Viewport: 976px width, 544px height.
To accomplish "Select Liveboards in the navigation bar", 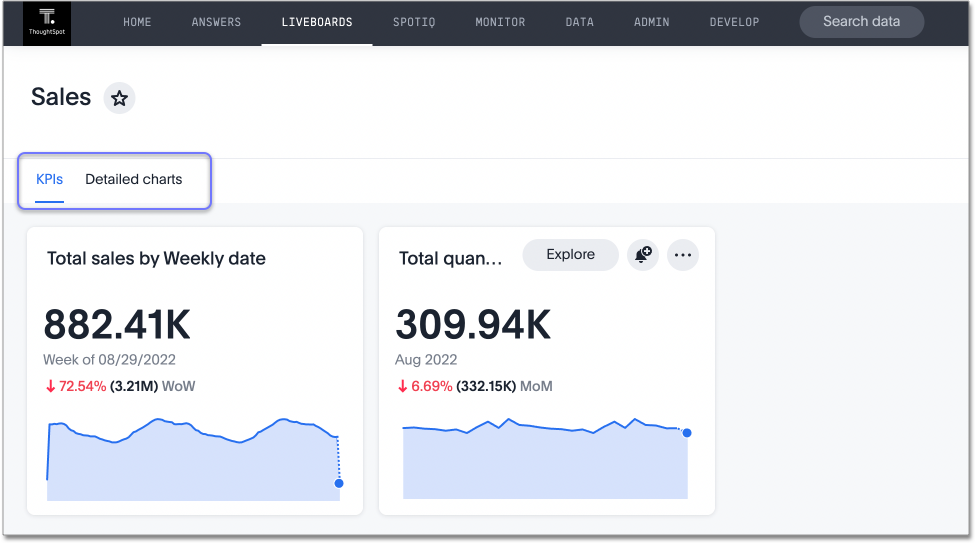I will tap(317, 22).
